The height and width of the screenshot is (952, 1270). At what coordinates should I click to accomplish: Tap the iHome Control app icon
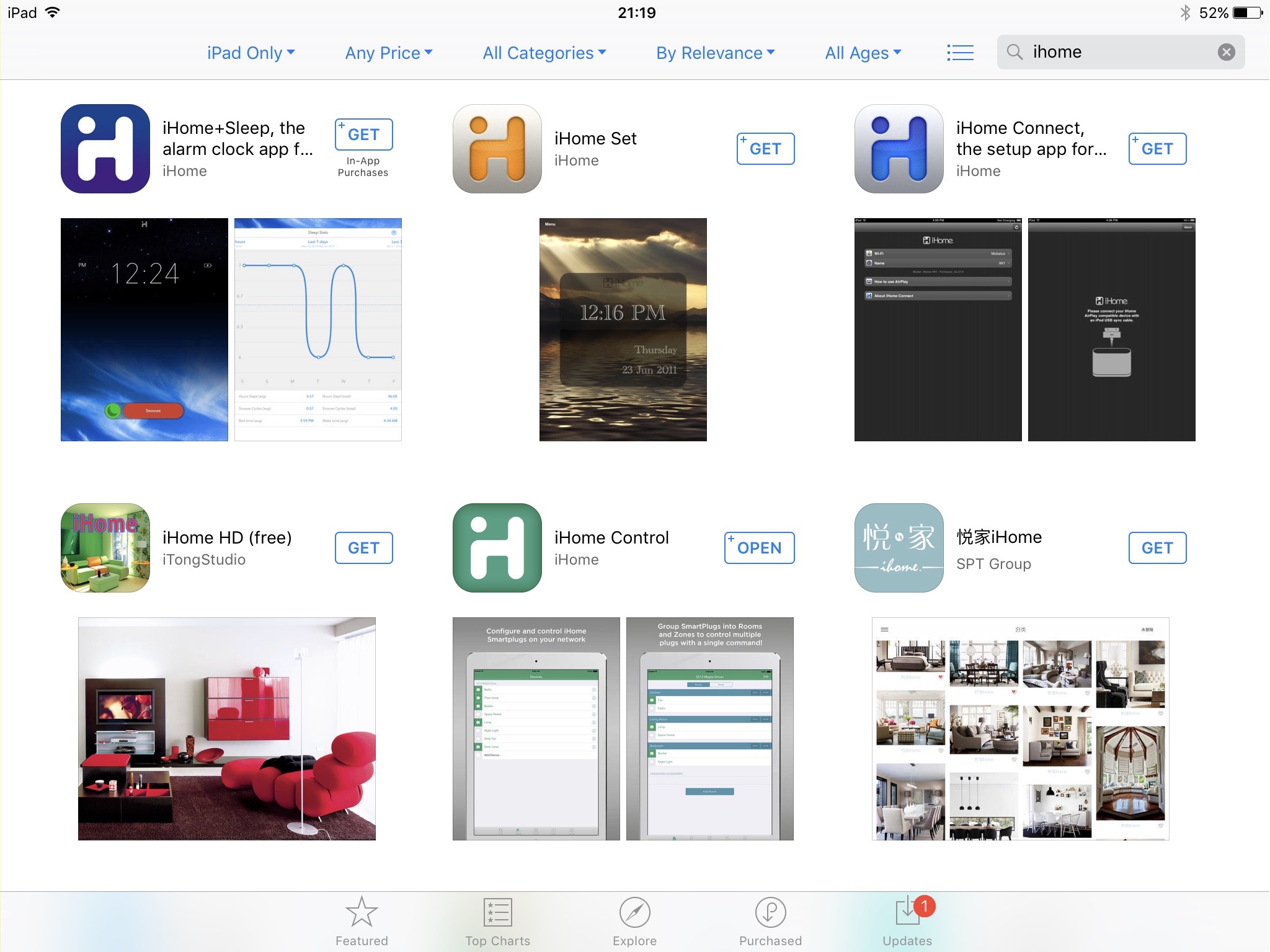pos(499,548)
